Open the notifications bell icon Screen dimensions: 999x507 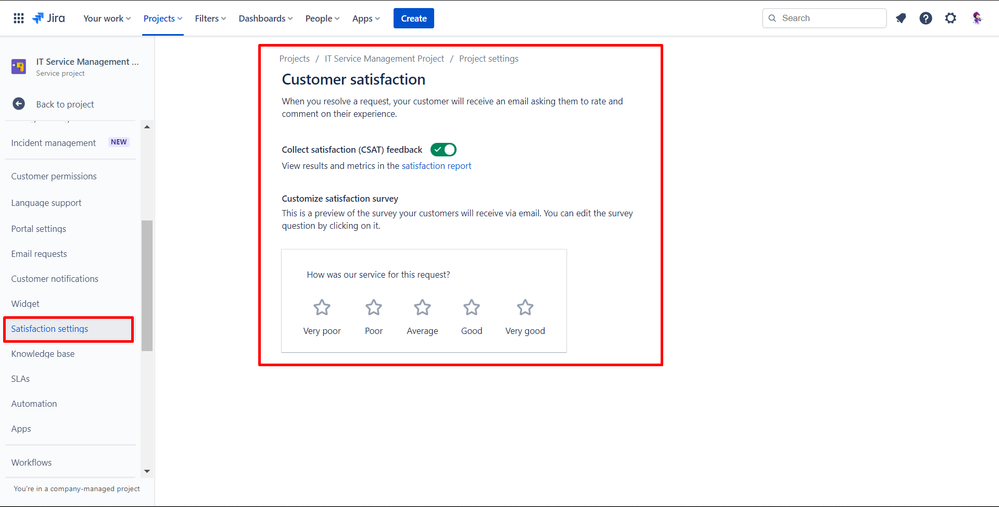pos(901,18)
